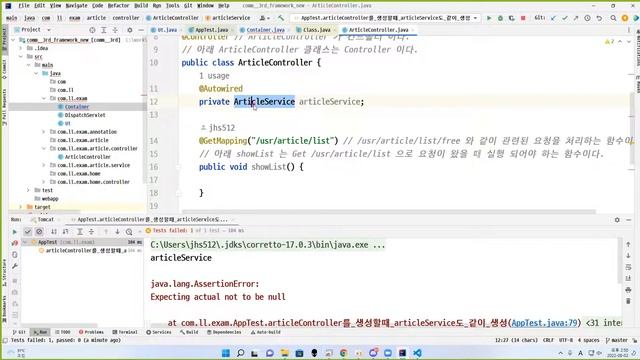Open the test history clock icon
640x360 pixels.
pyautogui.click(x=129, y=231)
